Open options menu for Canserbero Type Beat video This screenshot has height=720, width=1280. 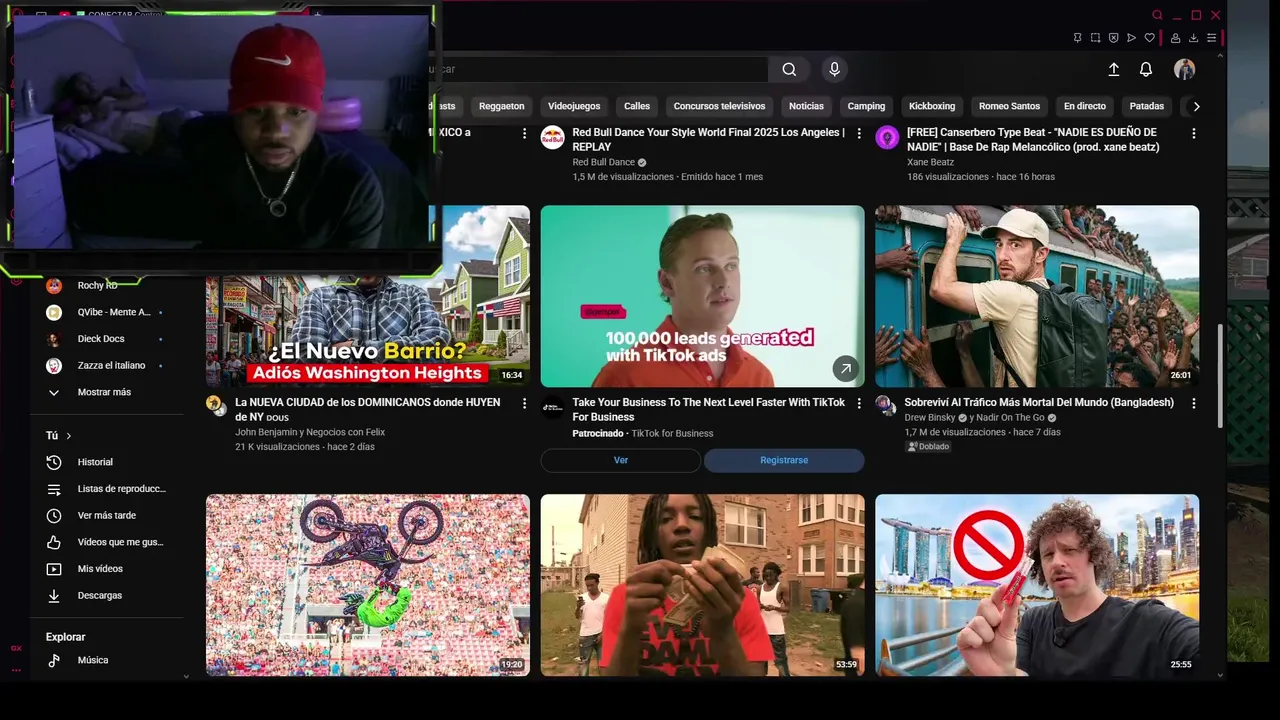point(1193,133)
